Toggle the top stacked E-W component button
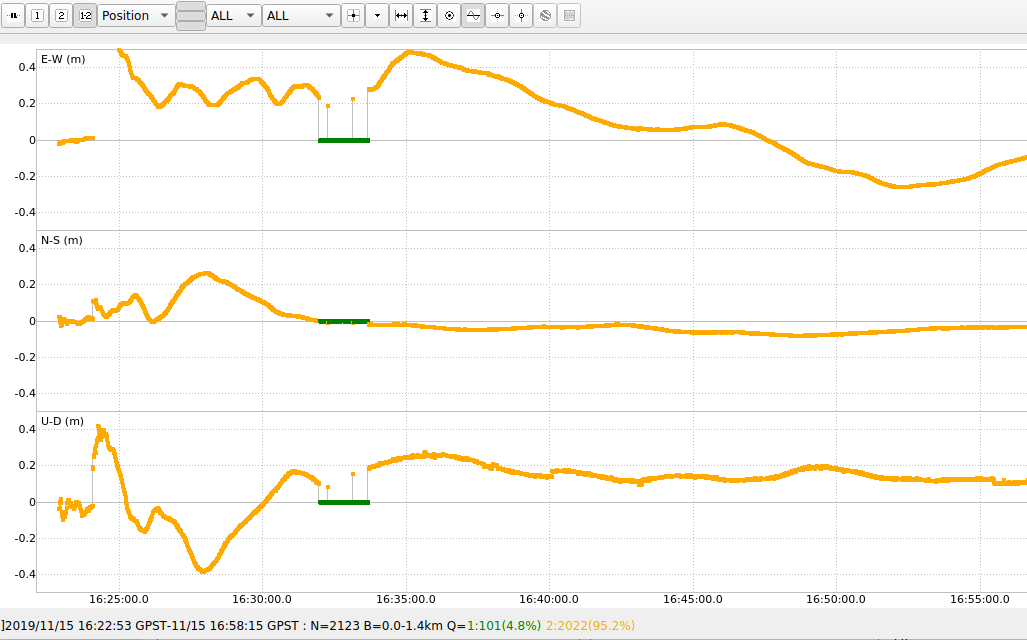The image size is (1027, 640). pos(191,6)
